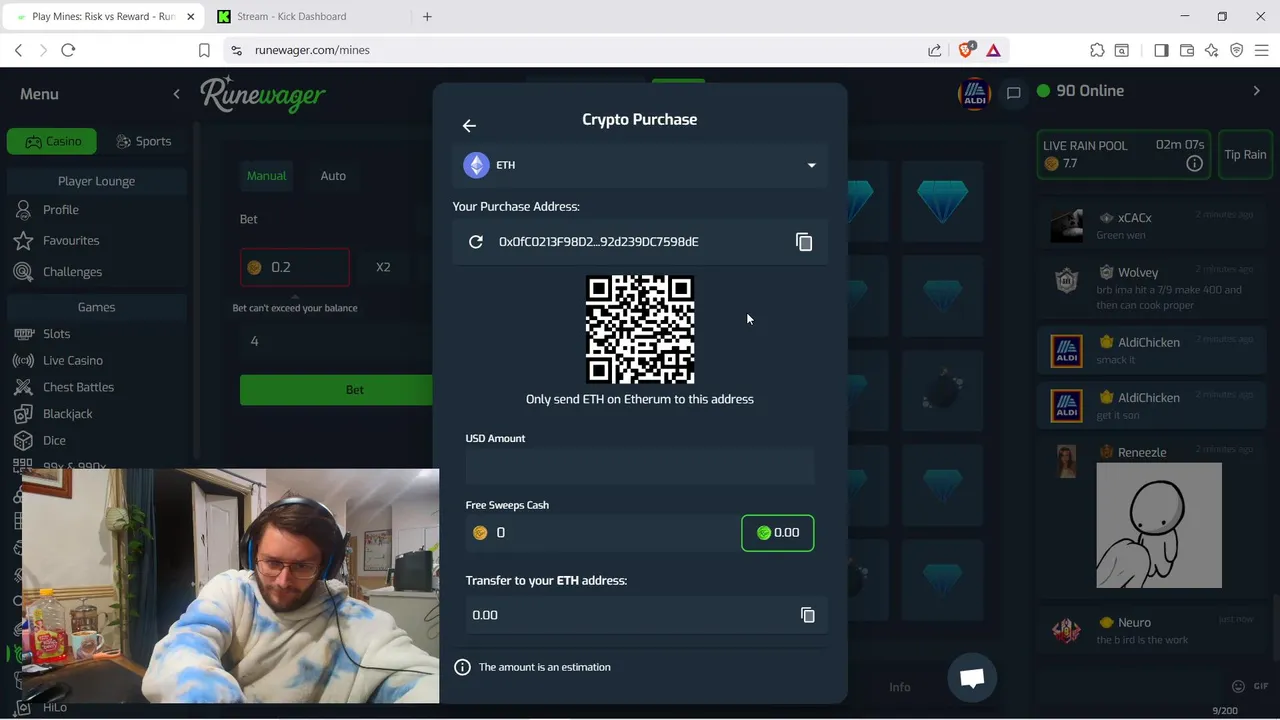Image resolution: width=1280 pixels, height=720 pixels.
Task: Refresh the purchase address
Action: tap(476, 242)
